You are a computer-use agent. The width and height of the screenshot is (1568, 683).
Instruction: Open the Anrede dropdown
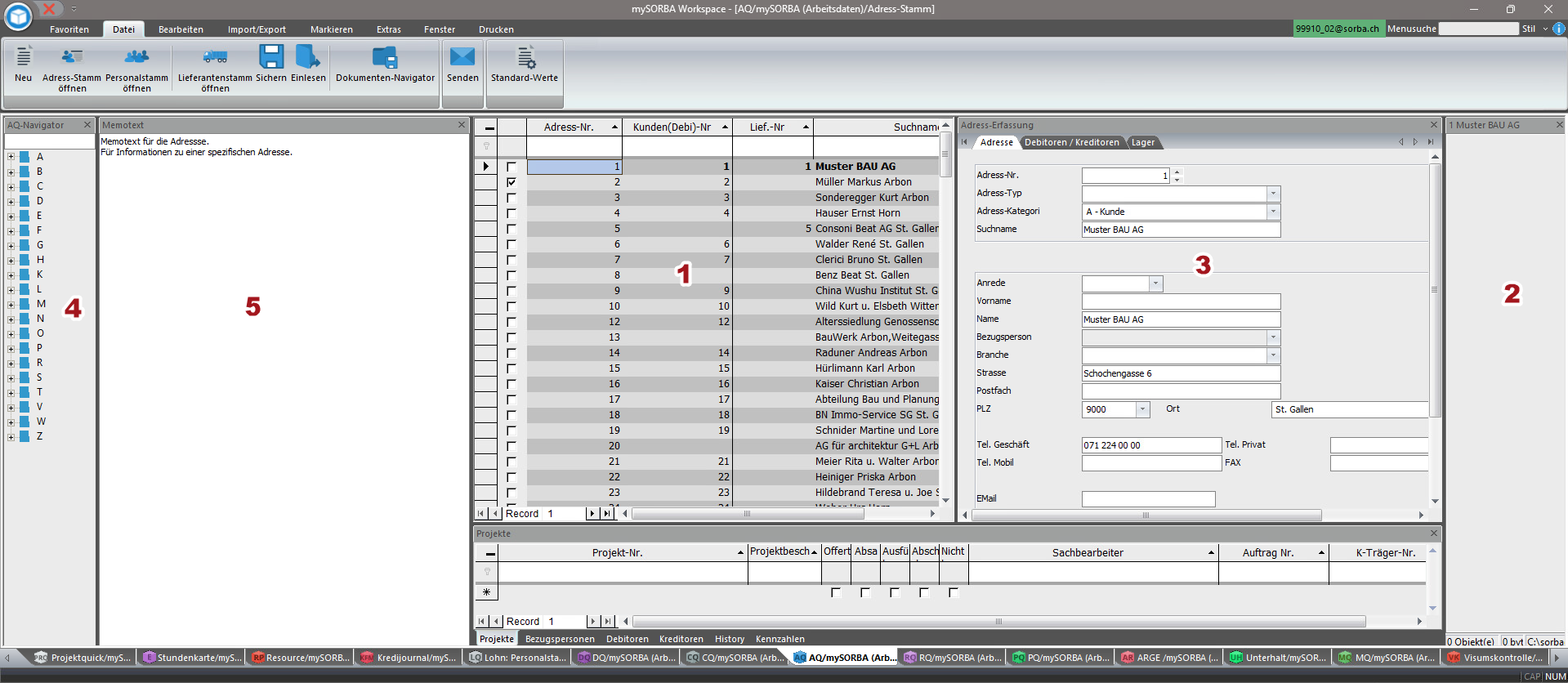[1155, 283]
